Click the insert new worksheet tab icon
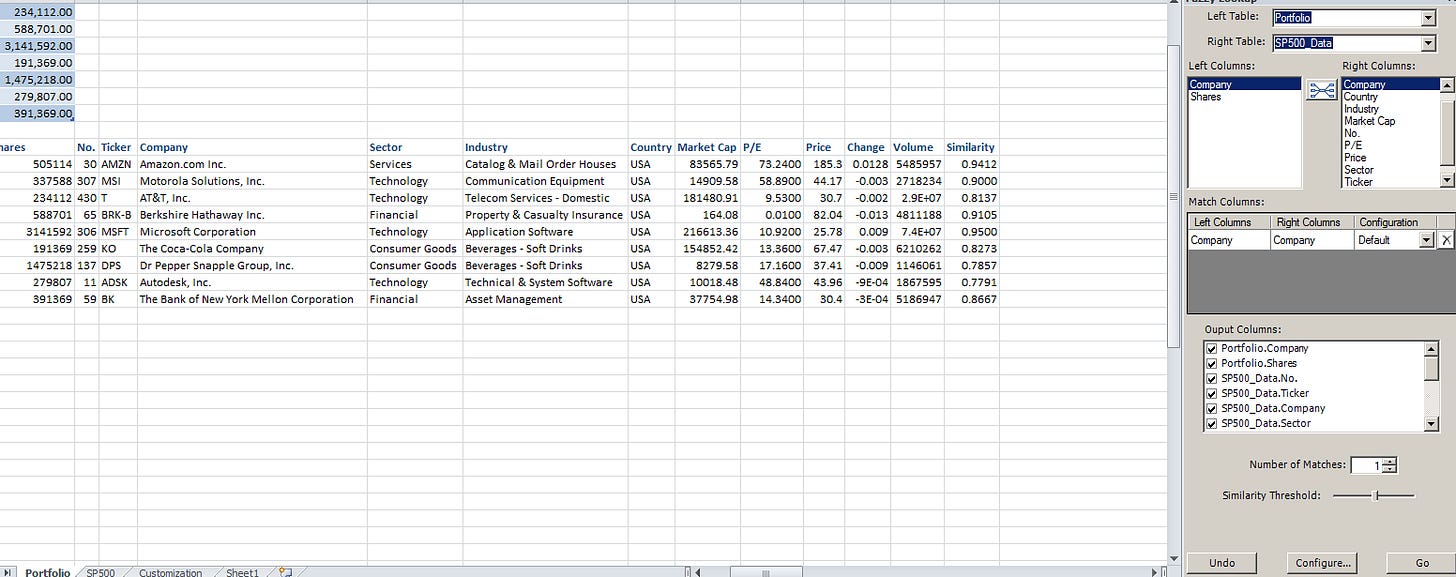This screenshot has height=577, width=1456. click(x=285, y=572)
